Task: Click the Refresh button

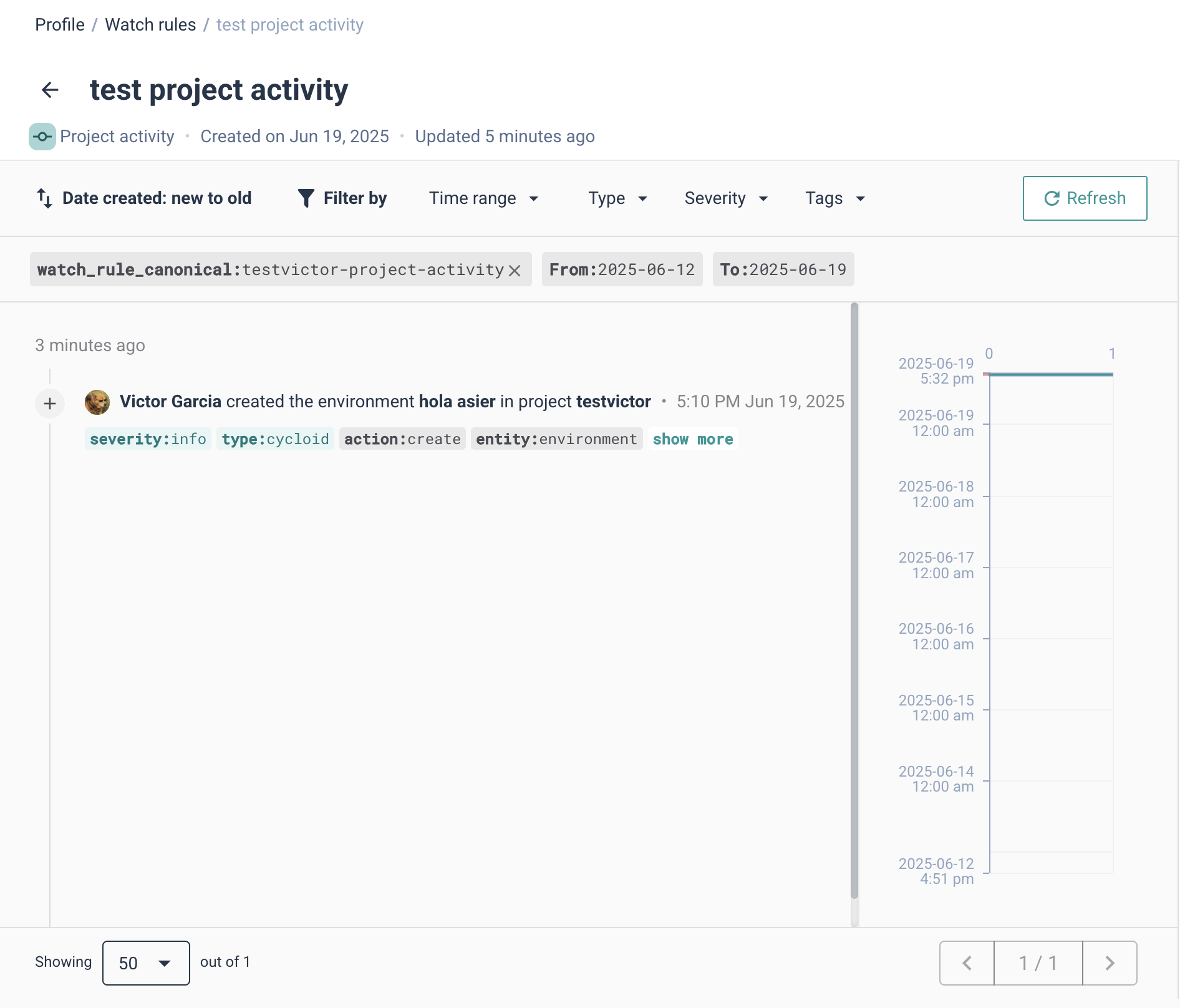Action: [1085, 198]
